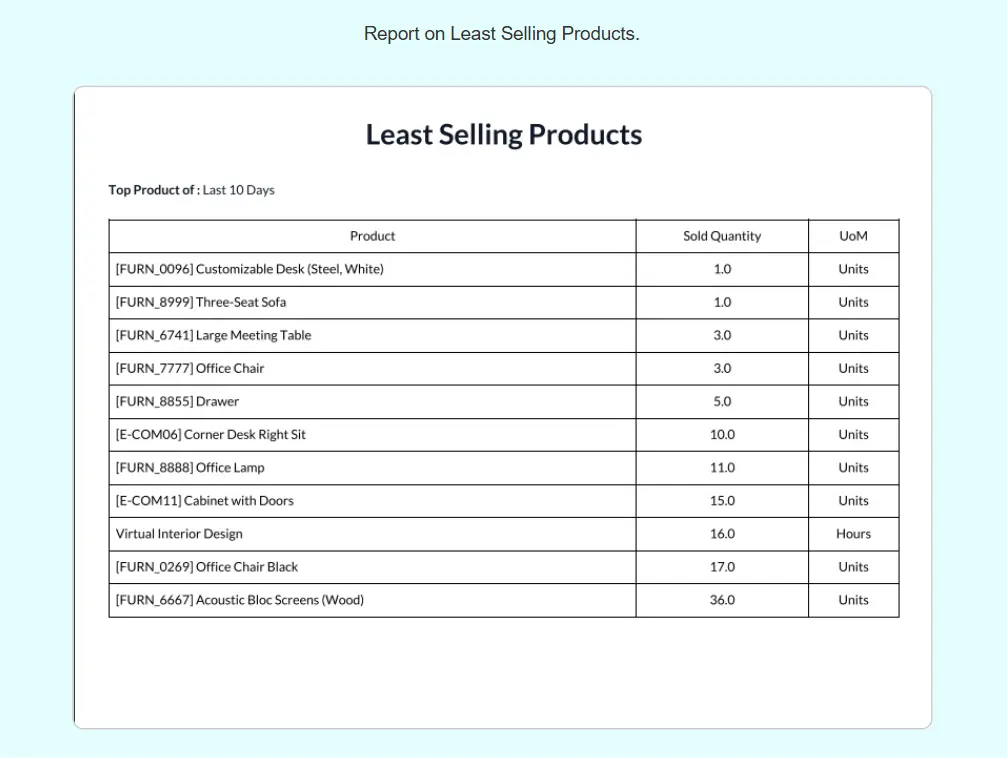Select the 'Last 10 Days' period text
The image size is (1007, 758).
[238, 190]
